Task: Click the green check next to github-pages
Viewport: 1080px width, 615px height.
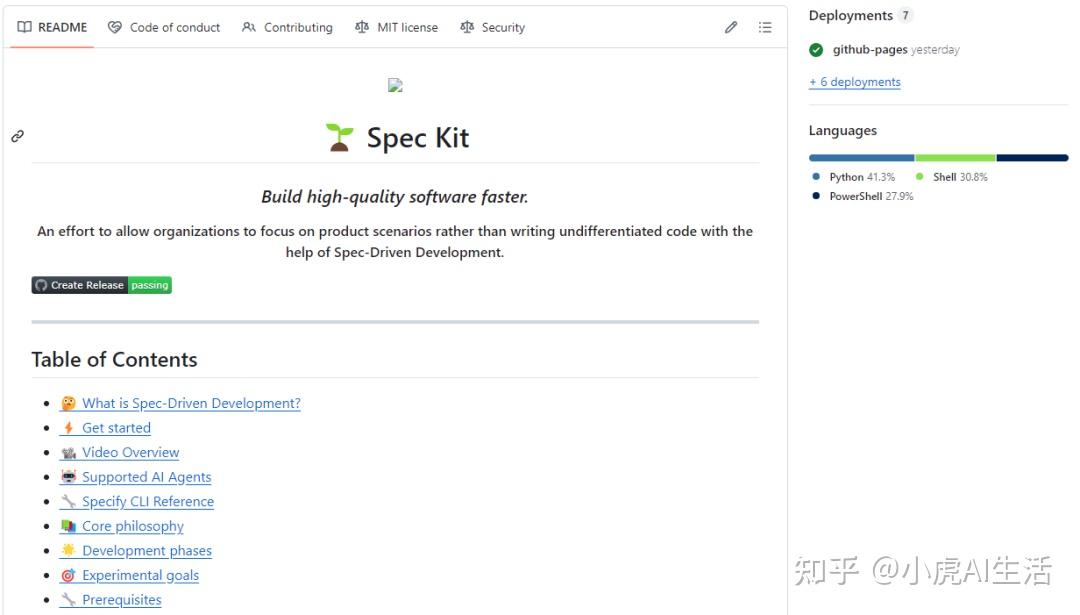Action: point(817,48)
